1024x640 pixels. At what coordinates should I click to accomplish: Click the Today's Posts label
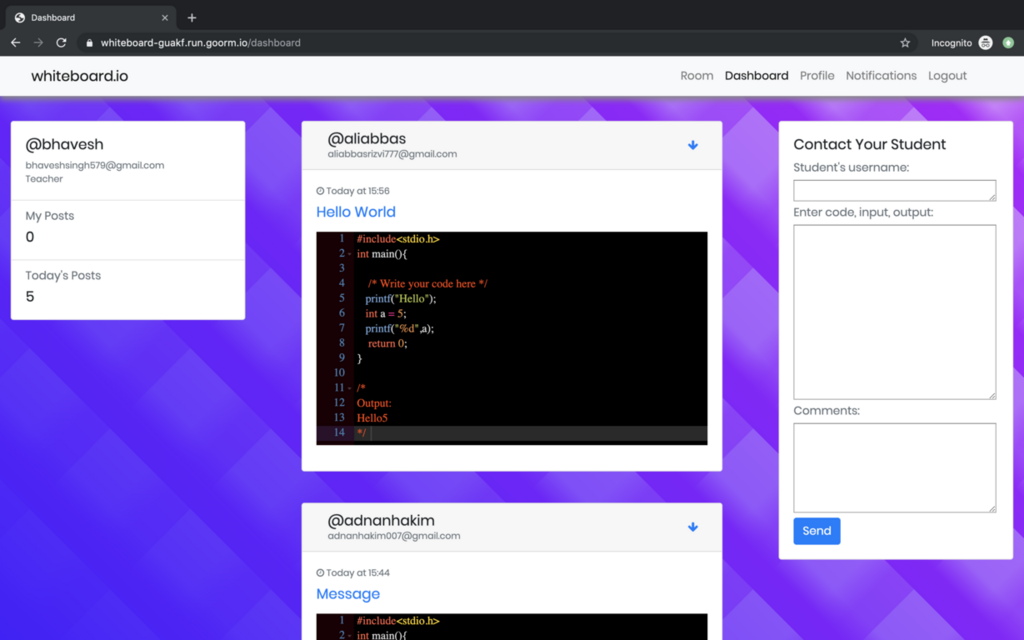[x=63, y=276]
